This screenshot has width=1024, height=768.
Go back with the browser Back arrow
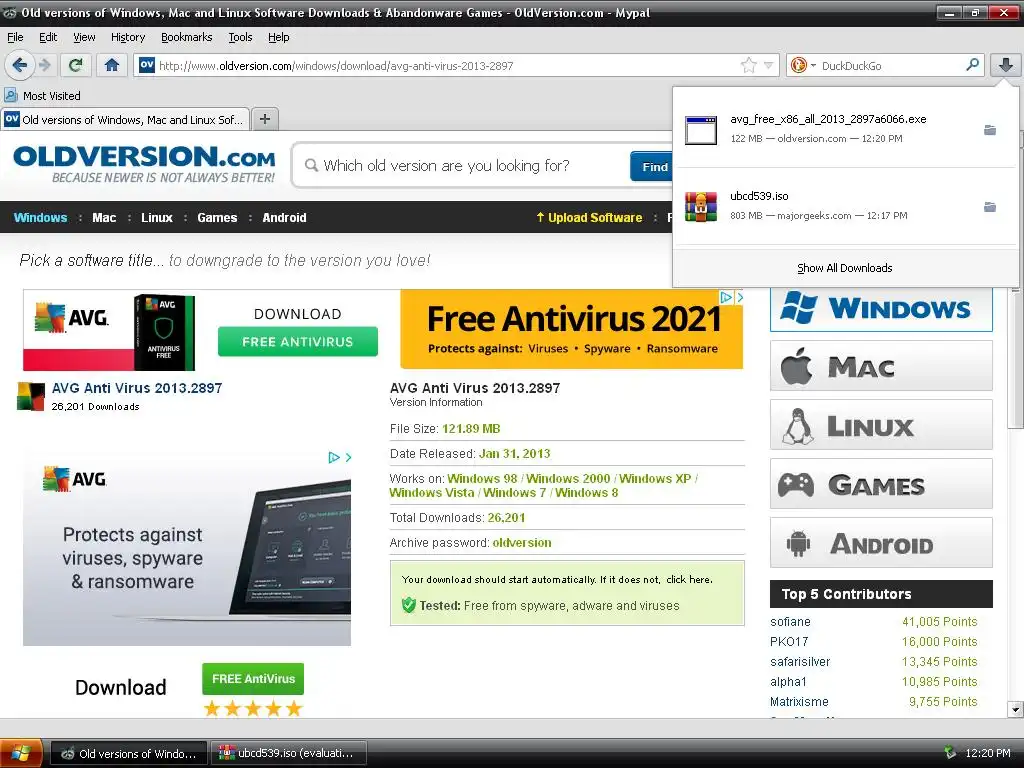[x=20, y=65]
